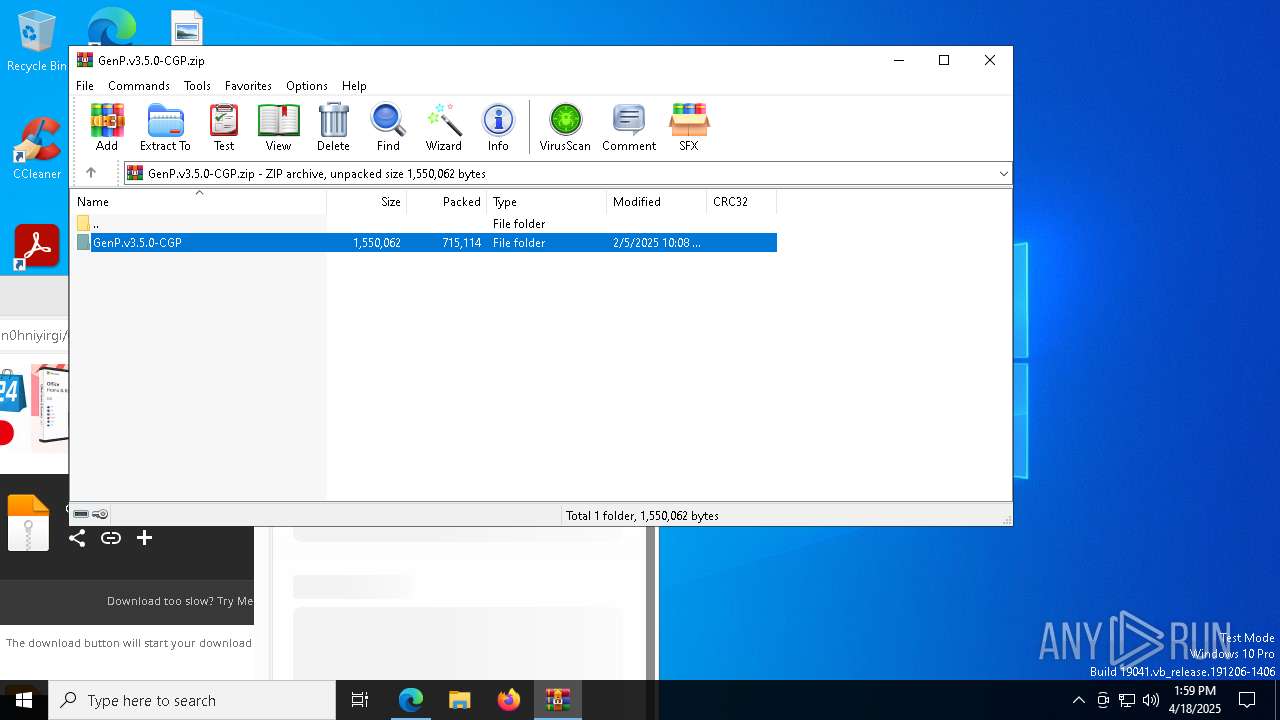Click the volume tray icon
This screenshot has height=720, width=1280.
1151,700
